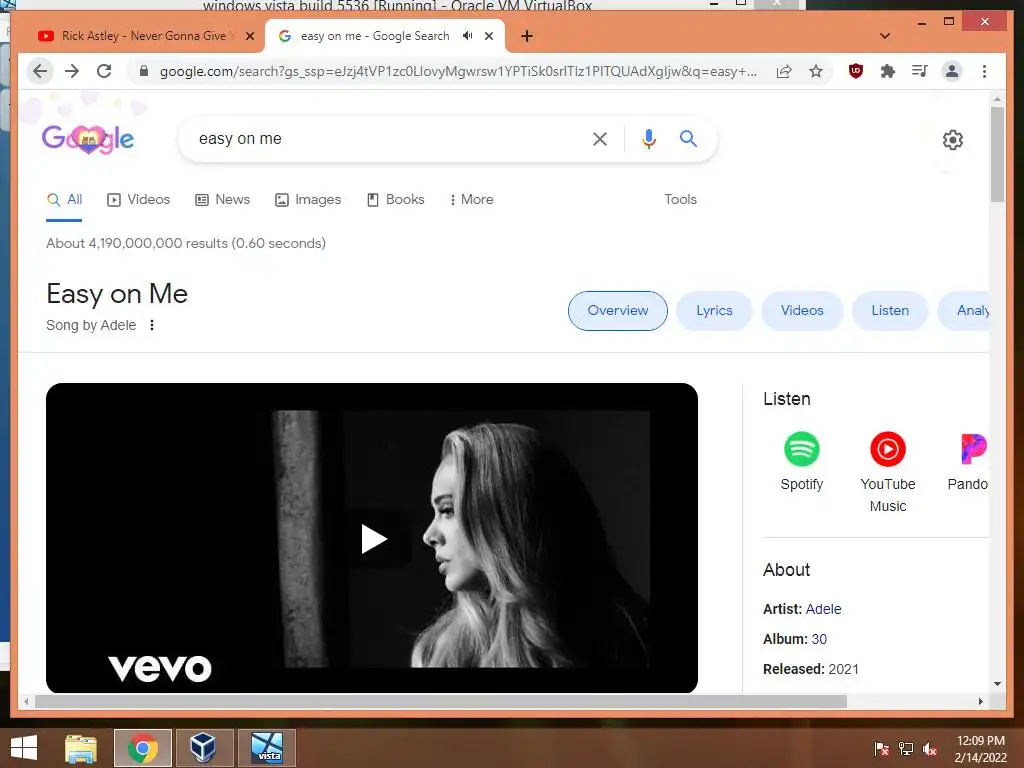Open File Explorer from taskbar
The image size is (1024, 768).
[81, 748]
